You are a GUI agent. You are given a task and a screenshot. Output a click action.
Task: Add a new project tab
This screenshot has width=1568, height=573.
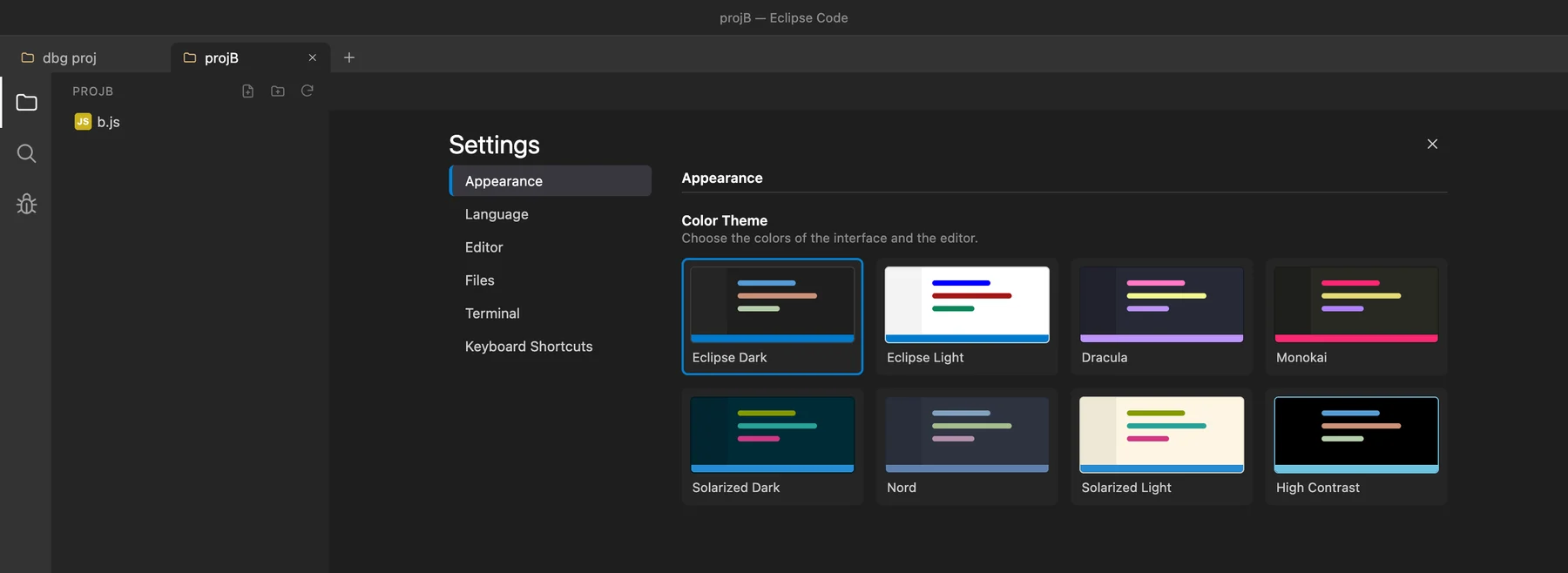[349, 57]
